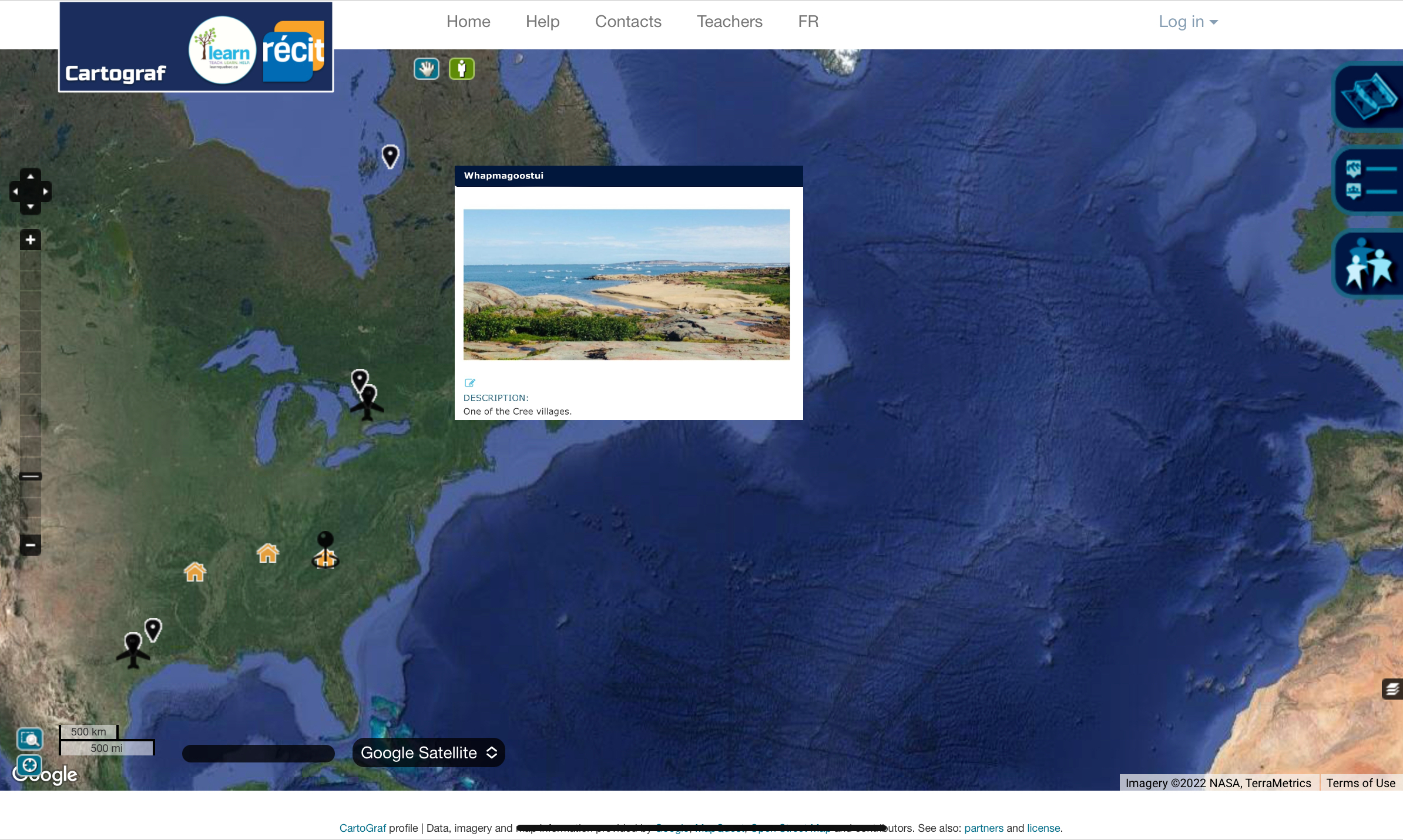This screenshot has height=840, width=1403.
Task: Click the Whapmagoostui landscape photo
Action: 626,284
